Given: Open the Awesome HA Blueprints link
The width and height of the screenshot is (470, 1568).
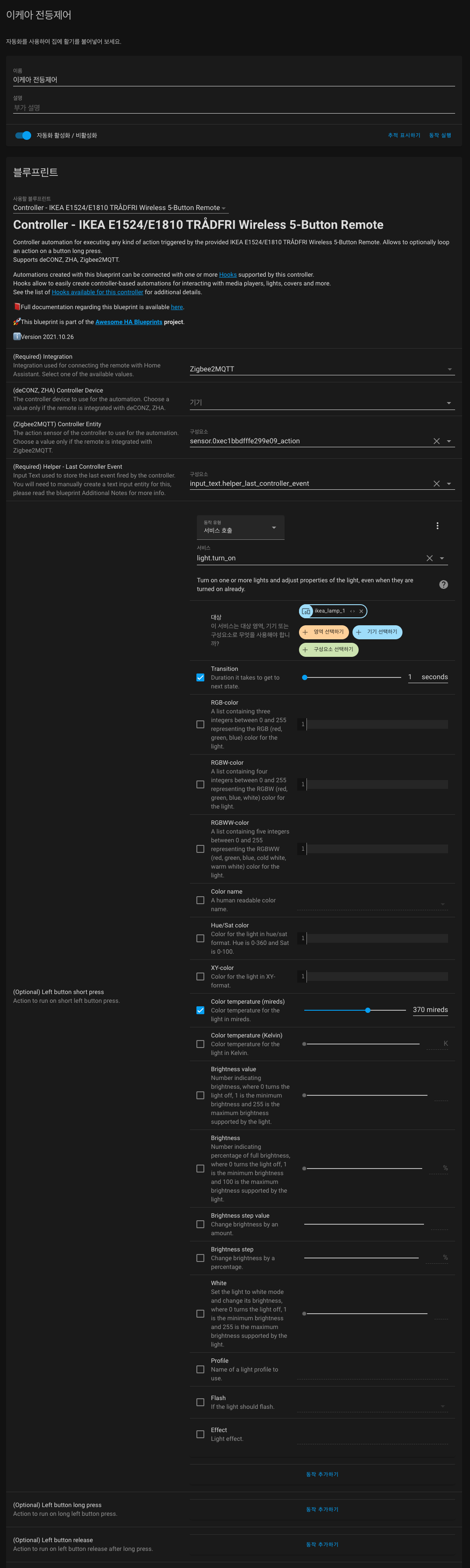Looking at the screenshot, I should 128,322.
